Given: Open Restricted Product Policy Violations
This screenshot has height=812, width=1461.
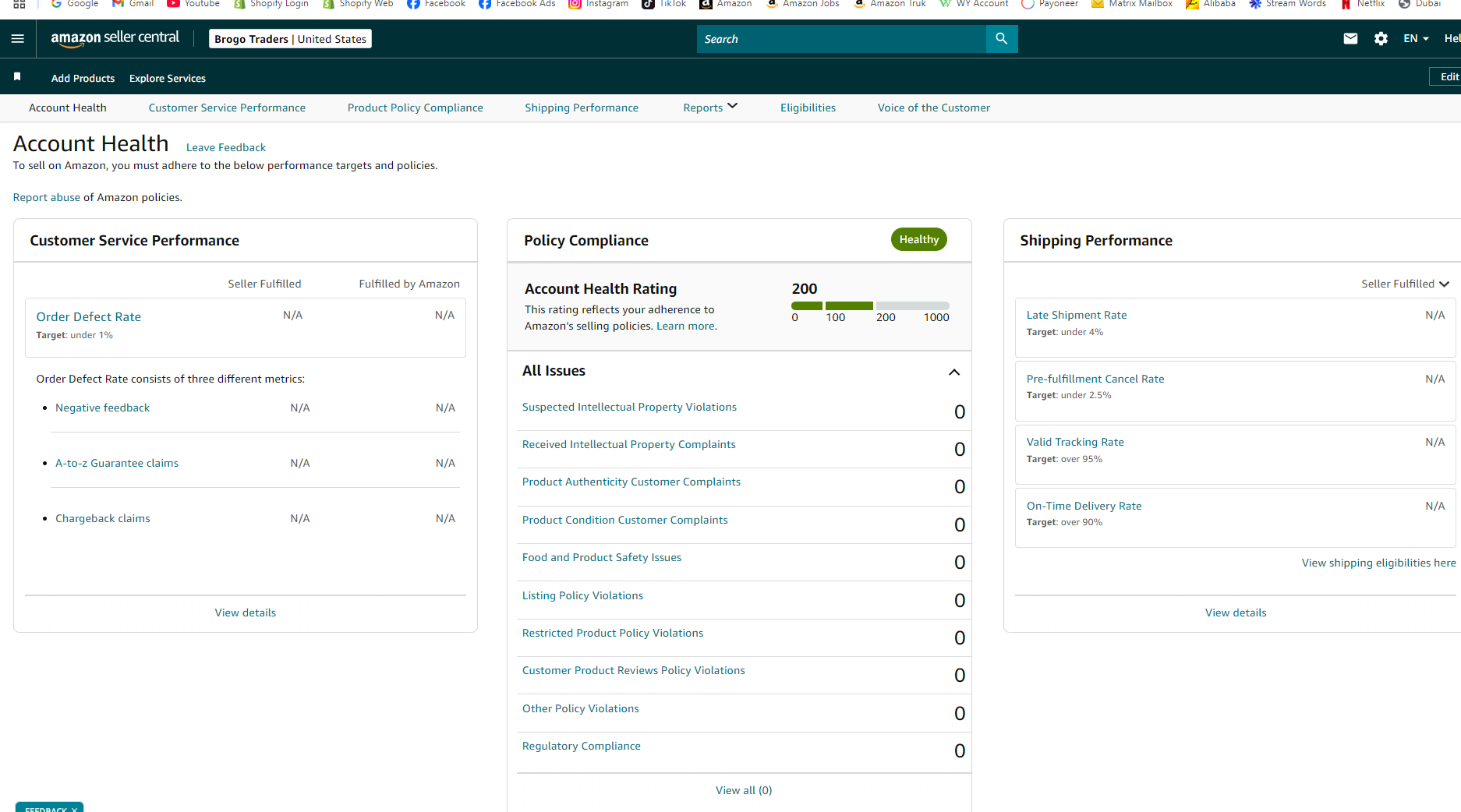Looking at the screenshot, I should click(x=613, y=633).
